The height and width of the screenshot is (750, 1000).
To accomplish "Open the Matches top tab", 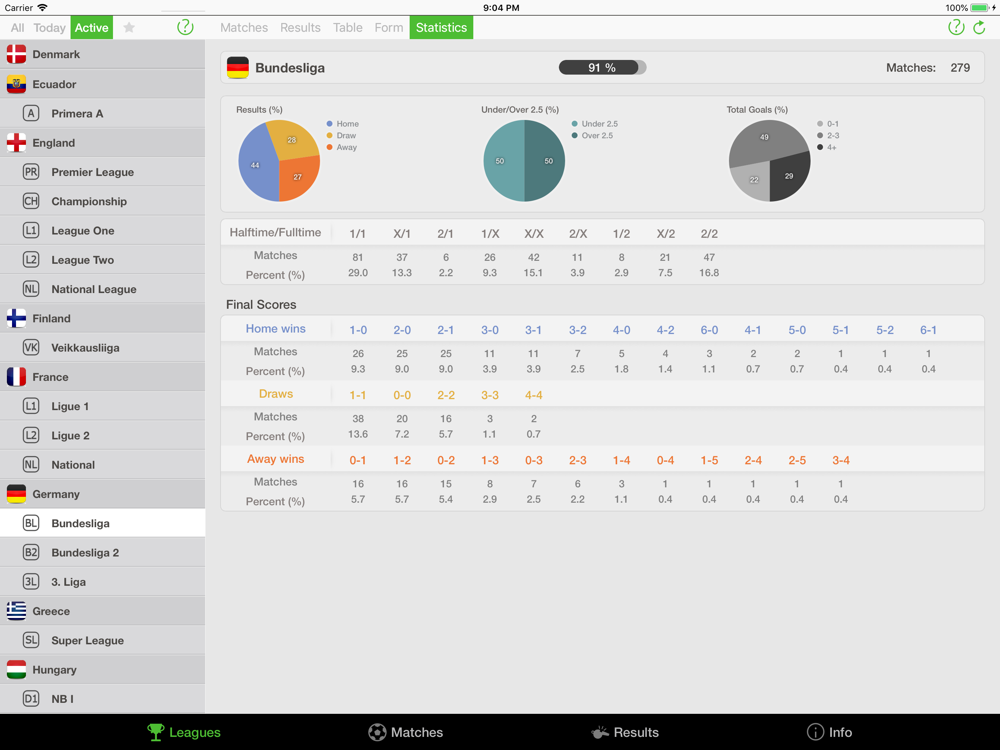I will click(x=244, y=27).
